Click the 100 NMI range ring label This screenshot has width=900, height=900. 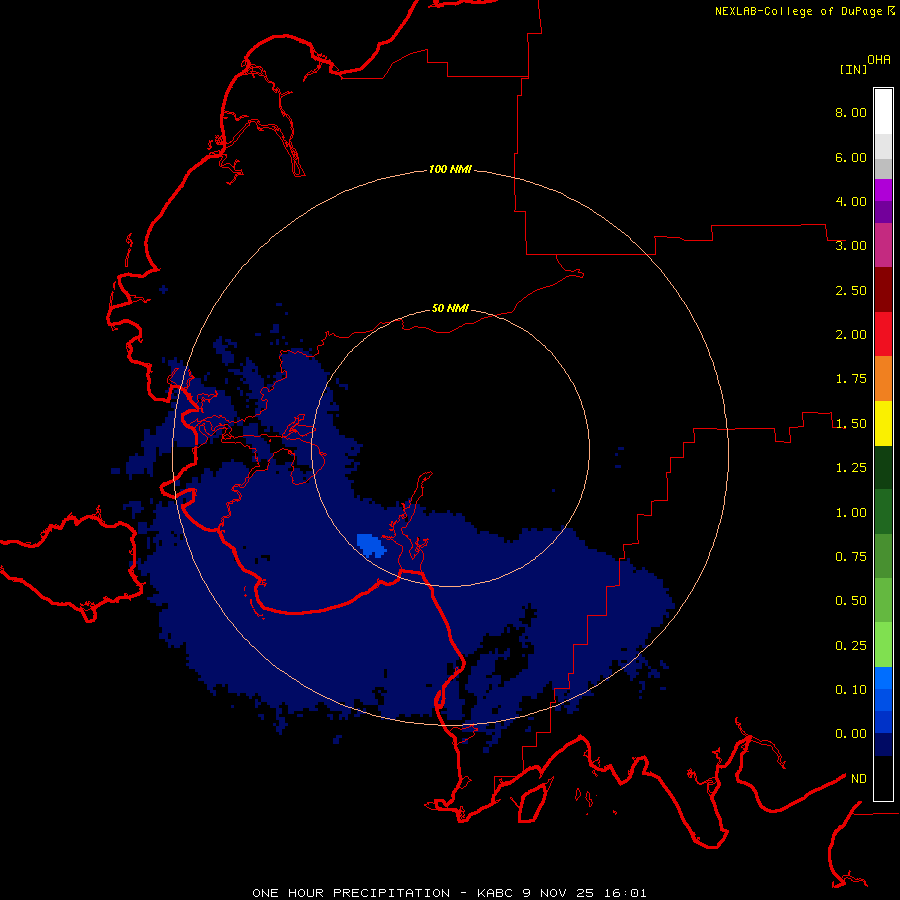(x=450, y=169)
